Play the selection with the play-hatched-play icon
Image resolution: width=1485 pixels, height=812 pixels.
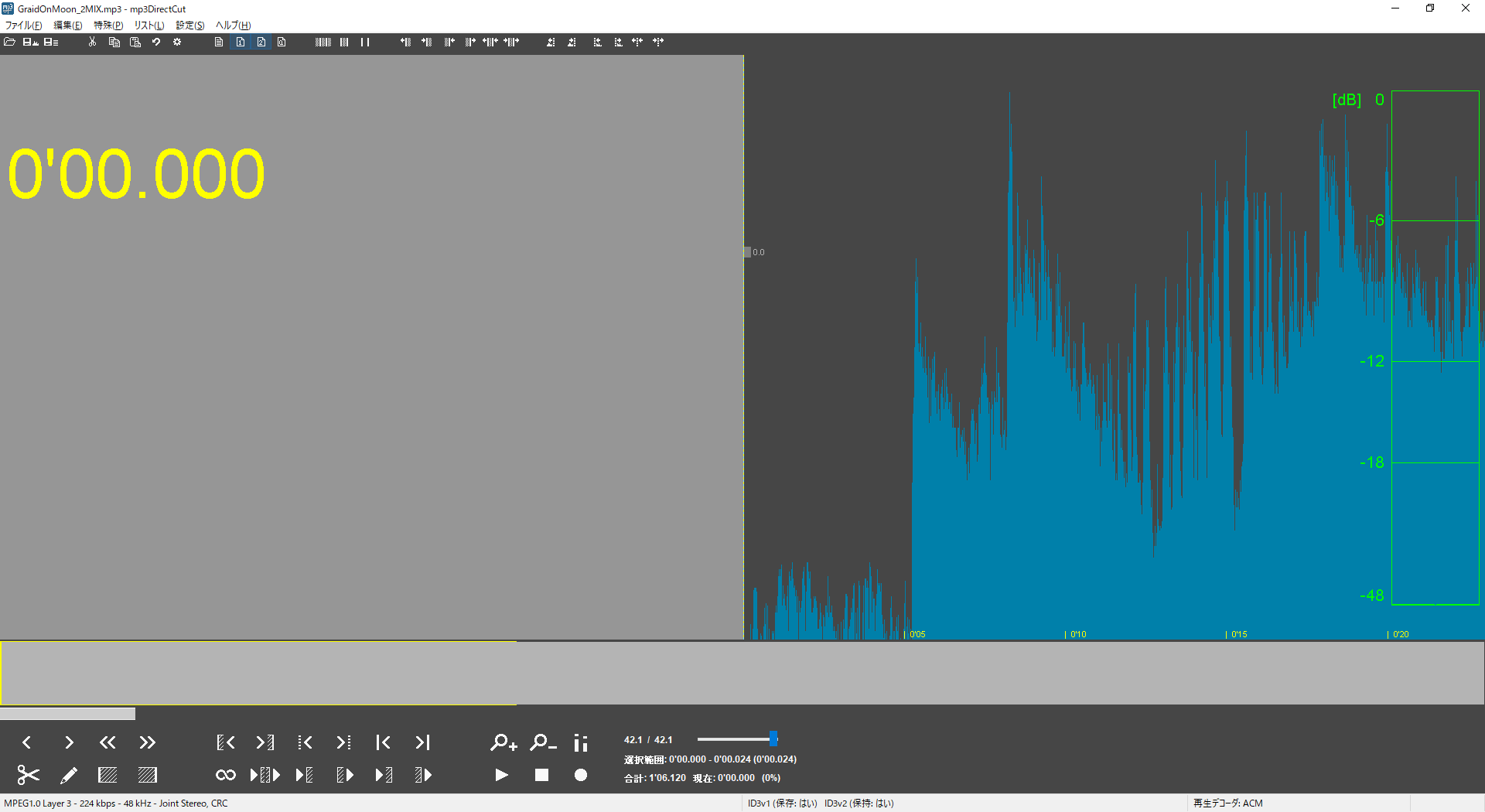[265, 775]
